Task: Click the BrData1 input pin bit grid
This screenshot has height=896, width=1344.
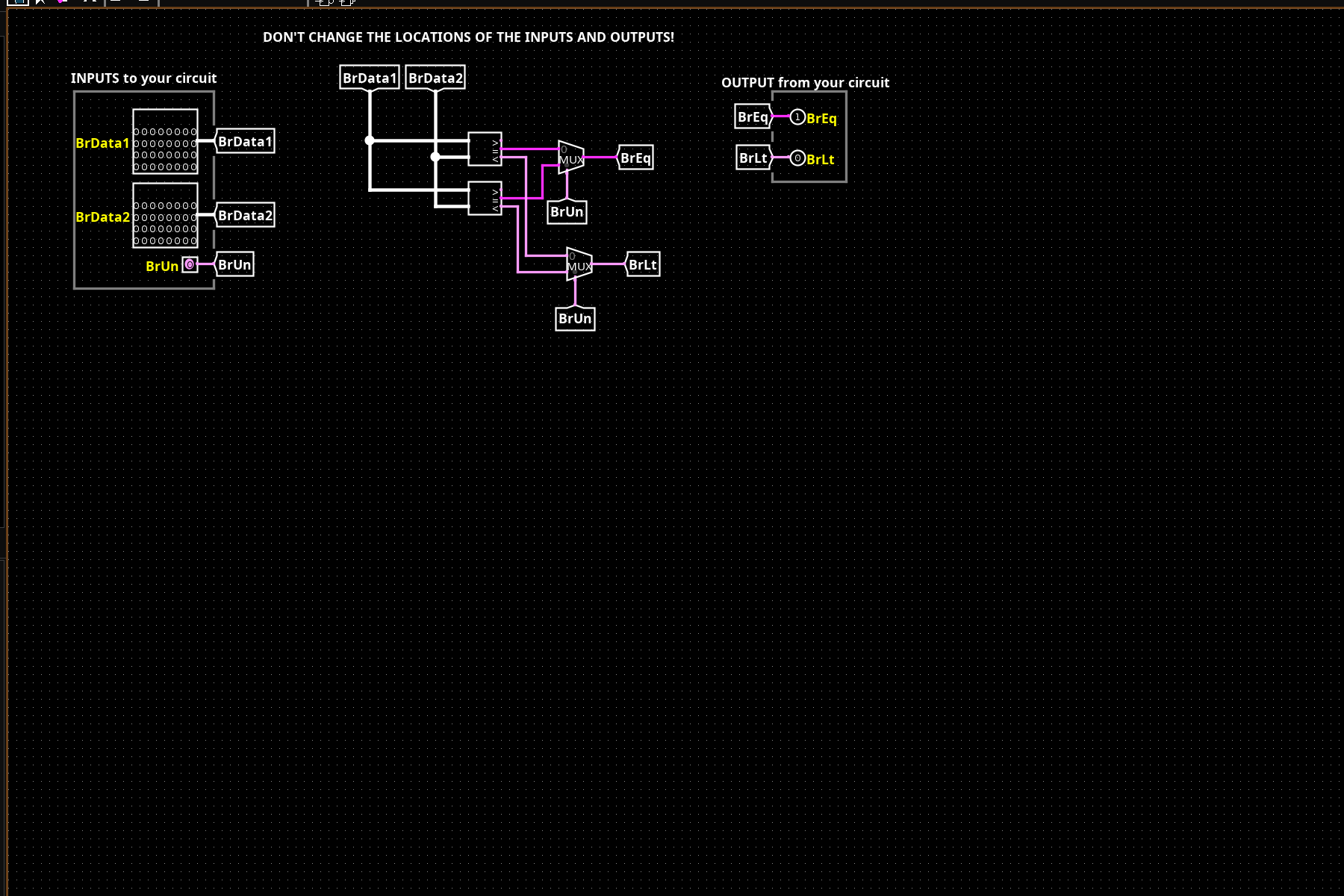Action: pos(165,142)
